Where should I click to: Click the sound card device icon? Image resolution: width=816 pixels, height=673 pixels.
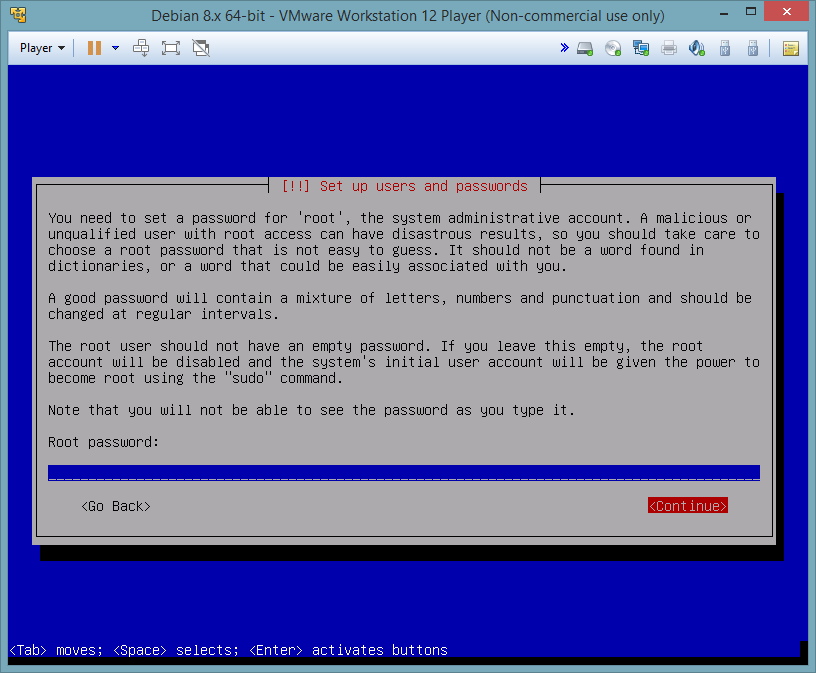(x=696, y=48)
